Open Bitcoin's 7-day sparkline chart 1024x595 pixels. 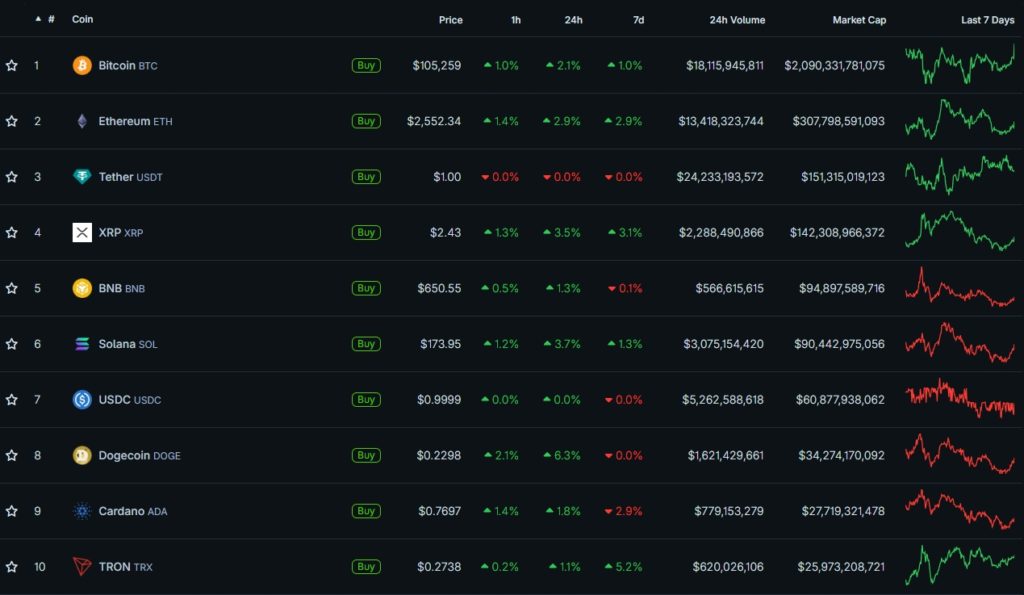[x=959, y=64]
